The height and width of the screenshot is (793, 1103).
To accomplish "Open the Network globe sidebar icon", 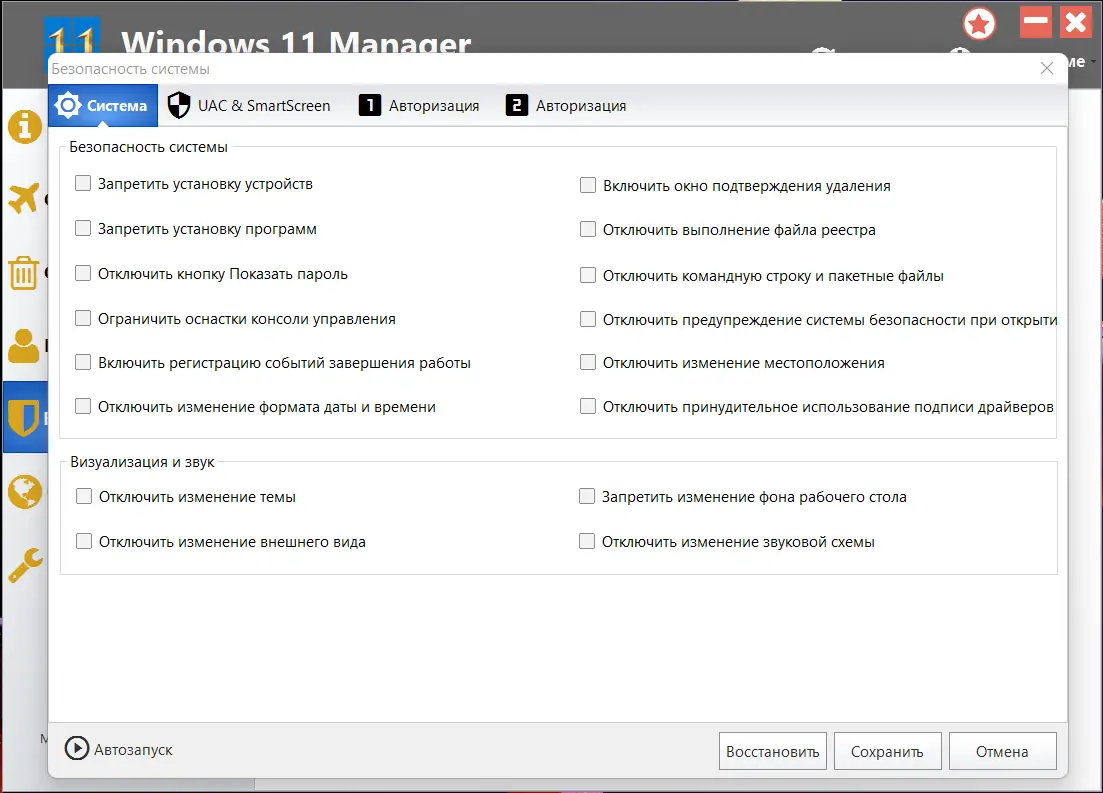I will [x=25, y=491].
